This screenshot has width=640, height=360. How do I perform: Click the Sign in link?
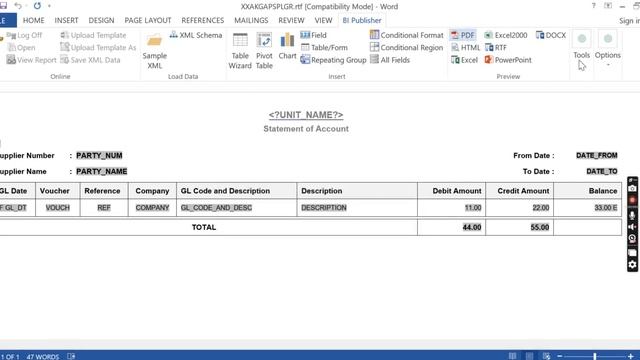pyautogui.click(x=629, y=20)
